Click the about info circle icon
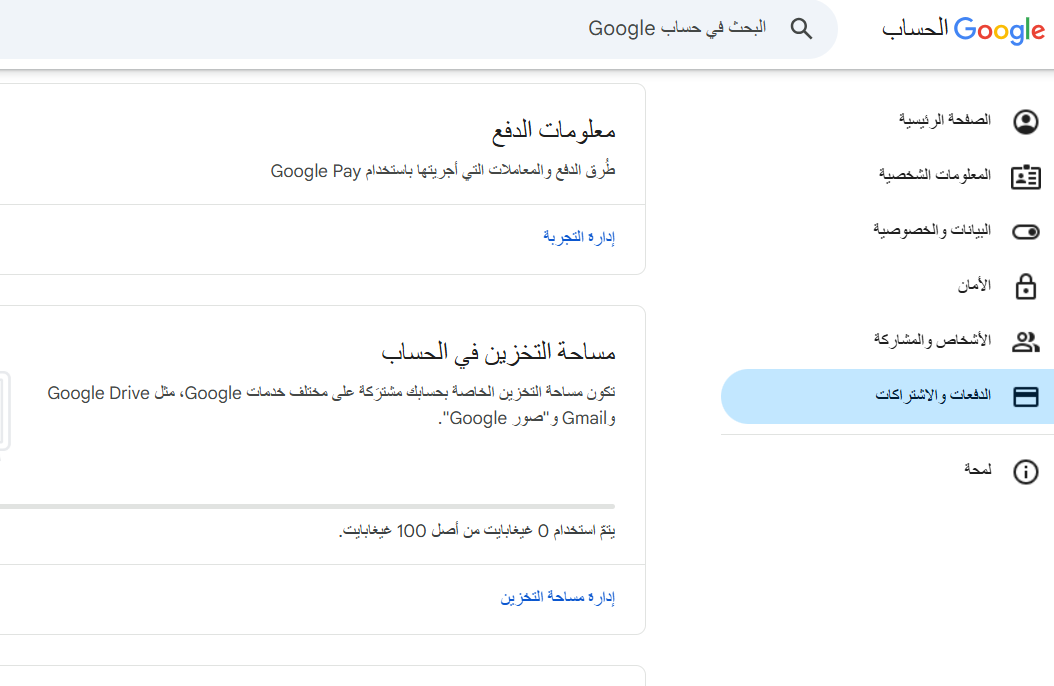The height and width of the screenshot is (686, 1054). [x=1026, y=472]
